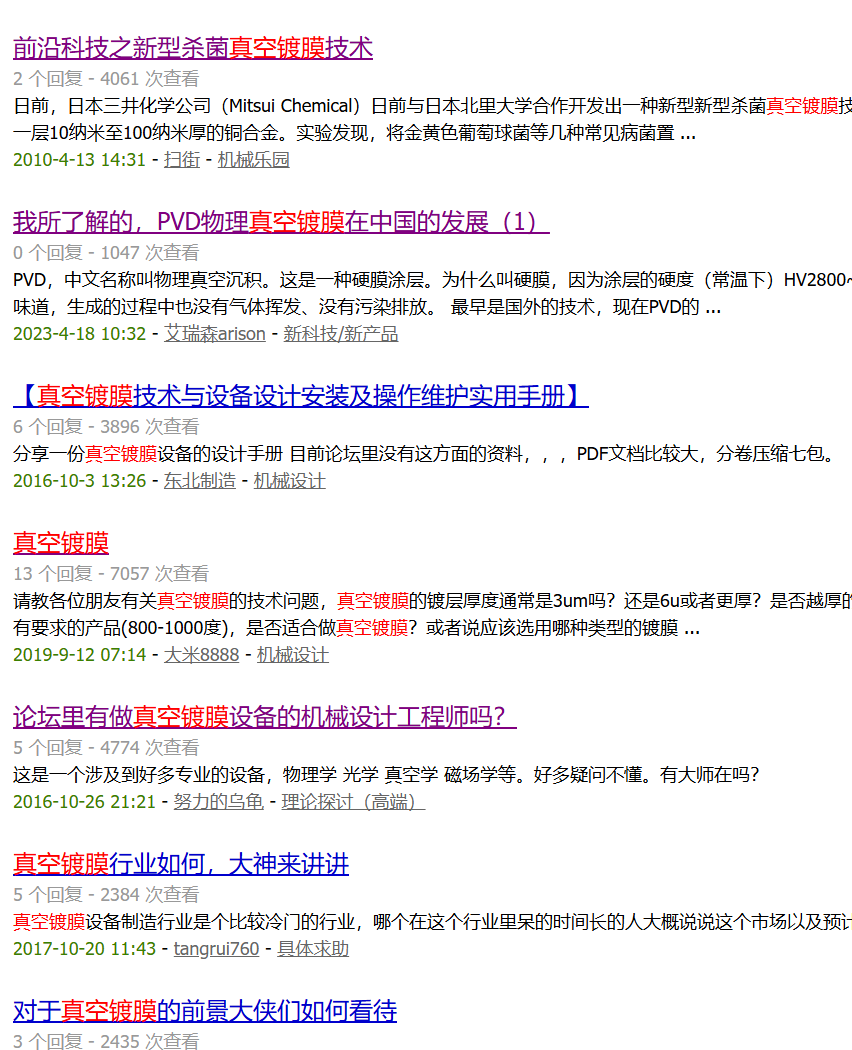Click the date 2019-9-12 07:14
Screen dimensions: 852x1050
tap(79, 655)
